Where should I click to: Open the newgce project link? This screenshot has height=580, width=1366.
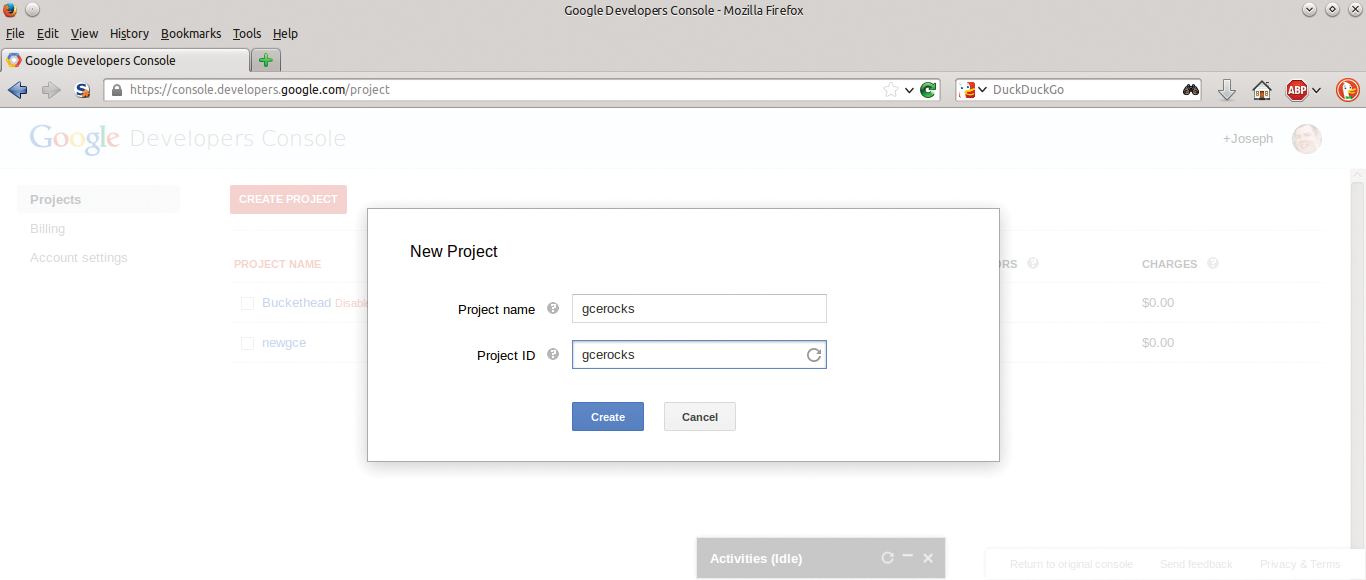click(x=284, y=342)
